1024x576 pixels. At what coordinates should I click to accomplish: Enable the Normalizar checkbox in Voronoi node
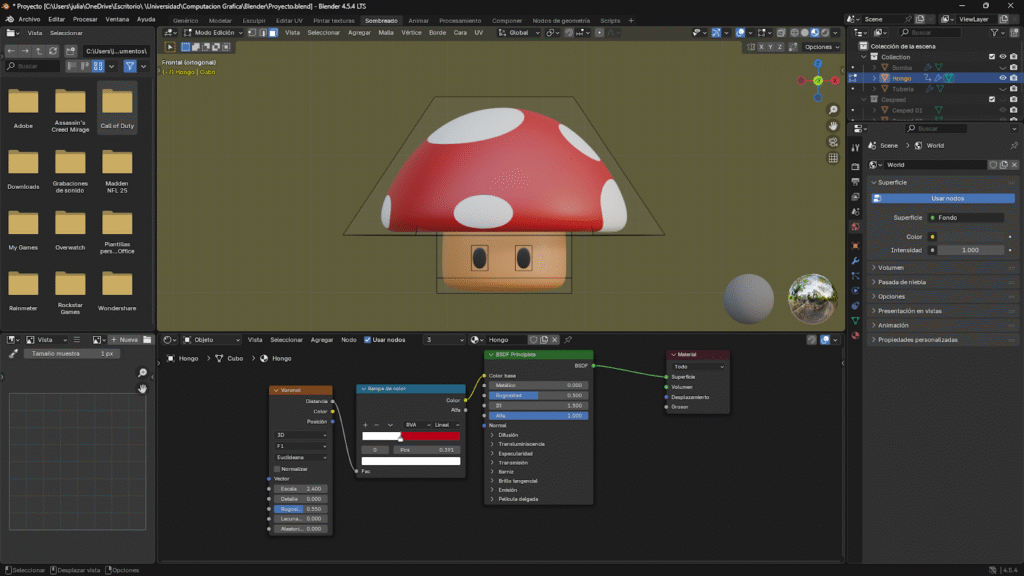[277, 468]
